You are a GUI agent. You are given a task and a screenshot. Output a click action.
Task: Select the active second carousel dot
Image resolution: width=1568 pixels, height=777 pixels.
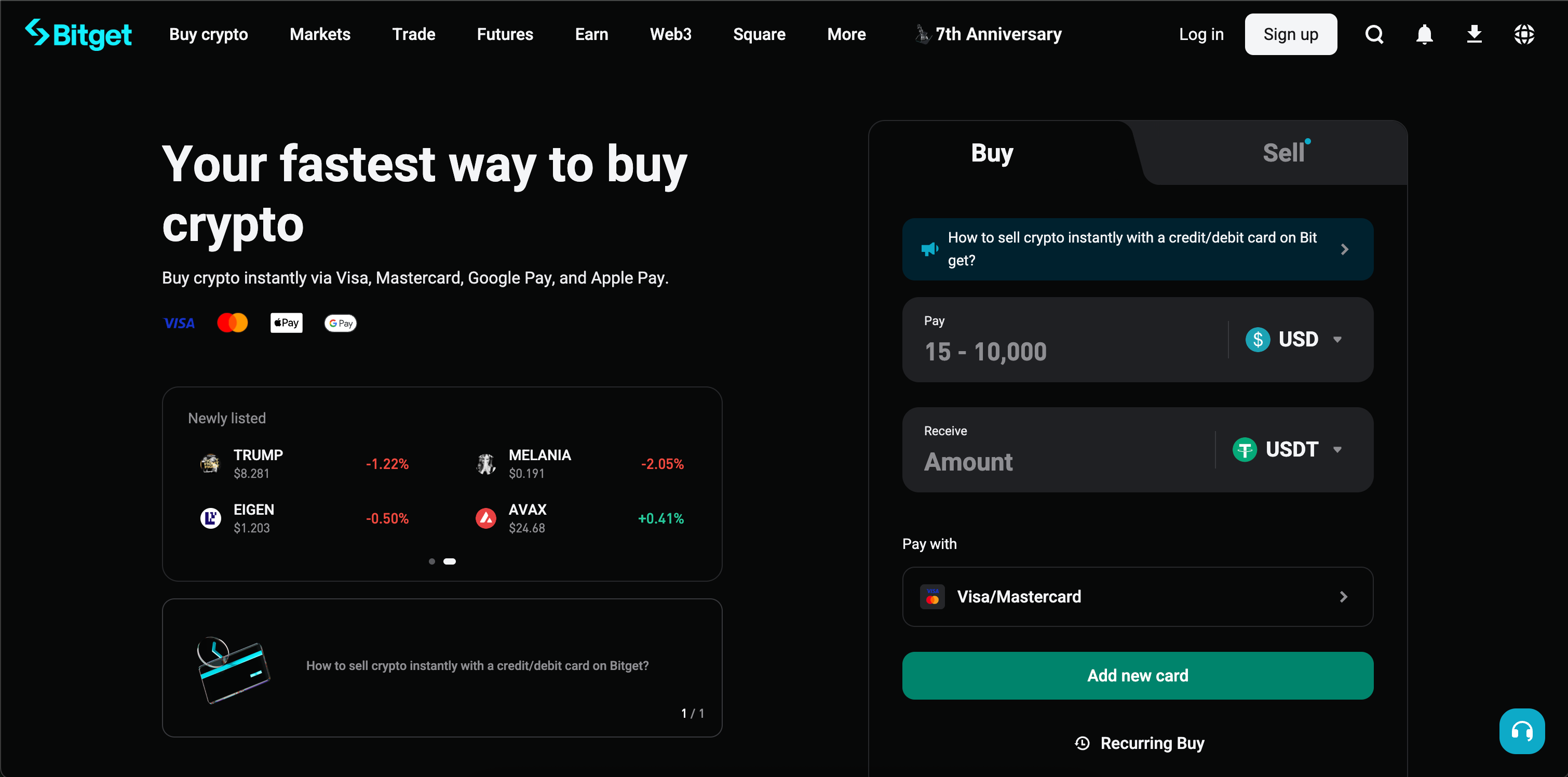click(x=449, y=561)
